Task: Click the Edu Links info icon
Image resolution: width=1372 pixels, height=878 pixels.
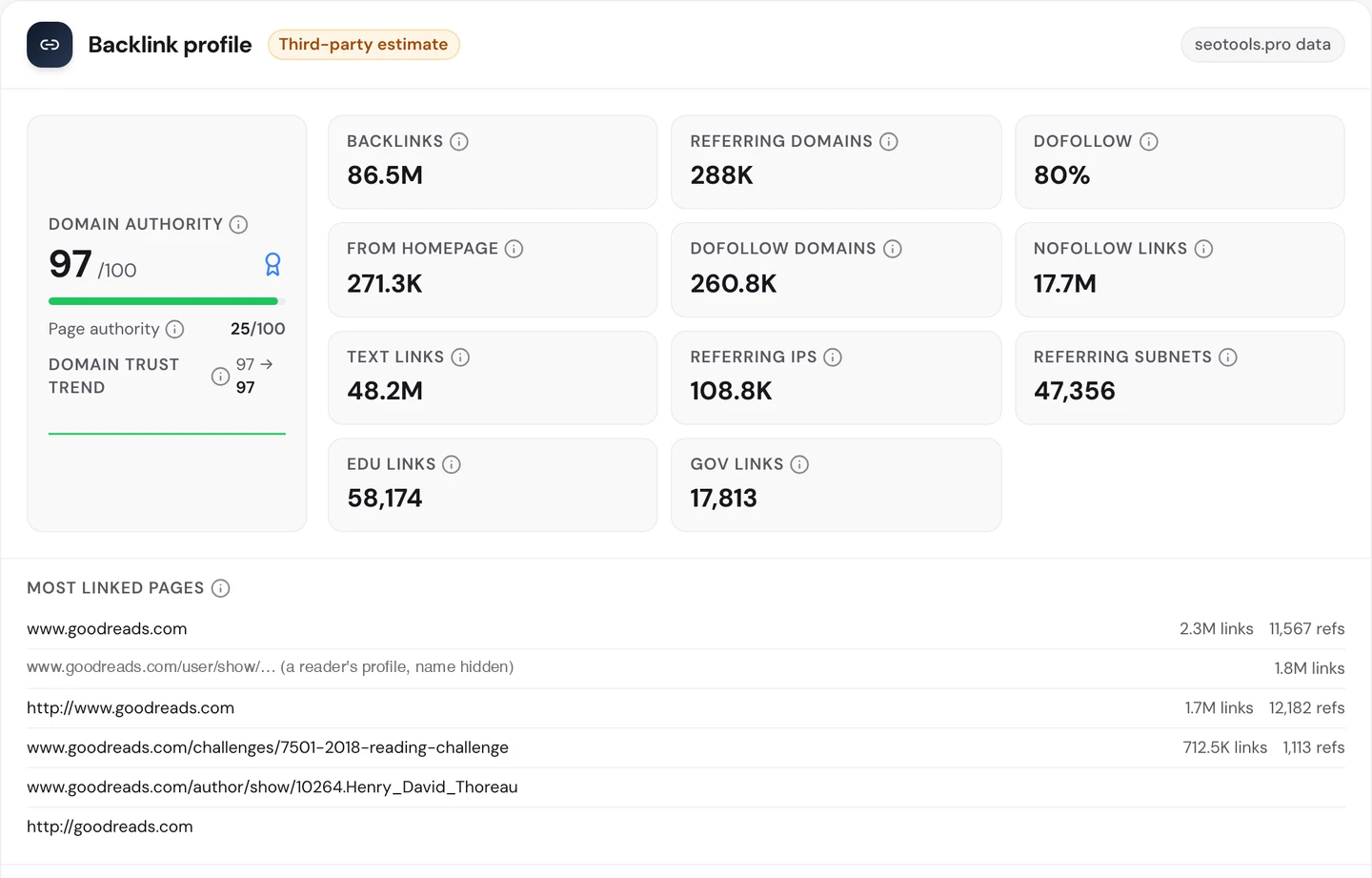Action: (452, 464)
